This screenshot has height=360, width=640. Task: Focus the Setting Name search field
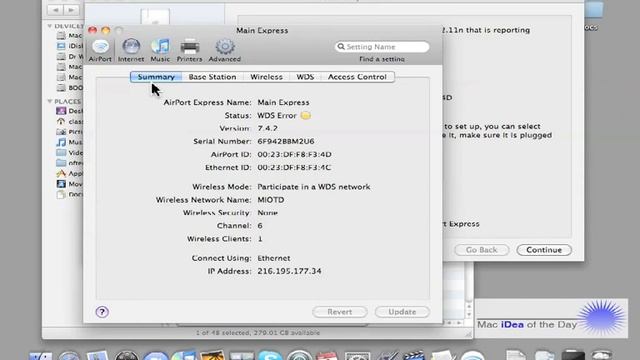382,47
